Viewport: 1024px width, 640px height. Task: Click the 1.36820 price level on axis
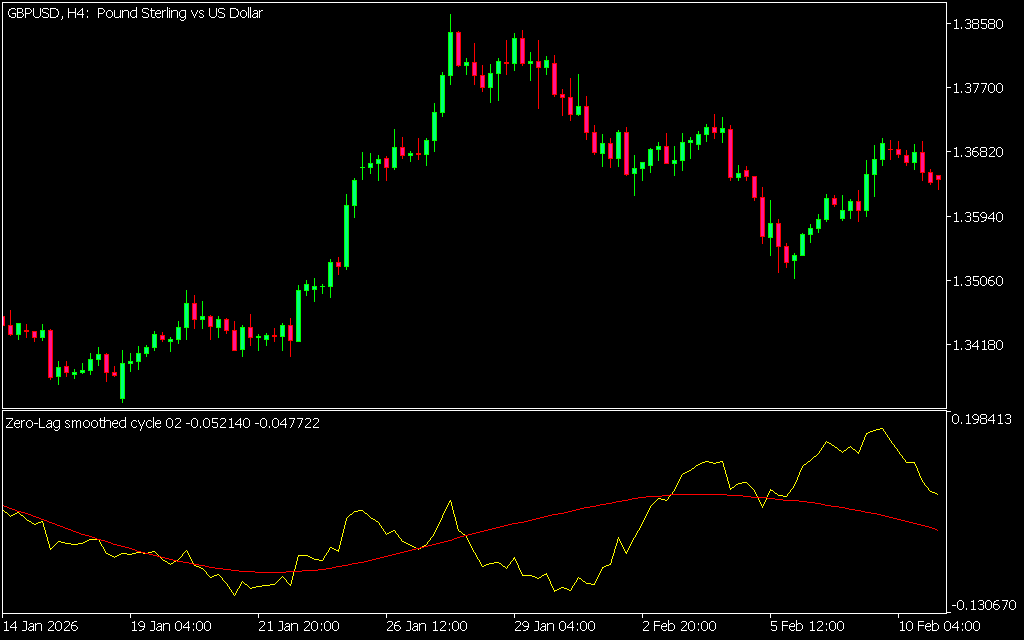pyautogui.click(x=980, y=152)
